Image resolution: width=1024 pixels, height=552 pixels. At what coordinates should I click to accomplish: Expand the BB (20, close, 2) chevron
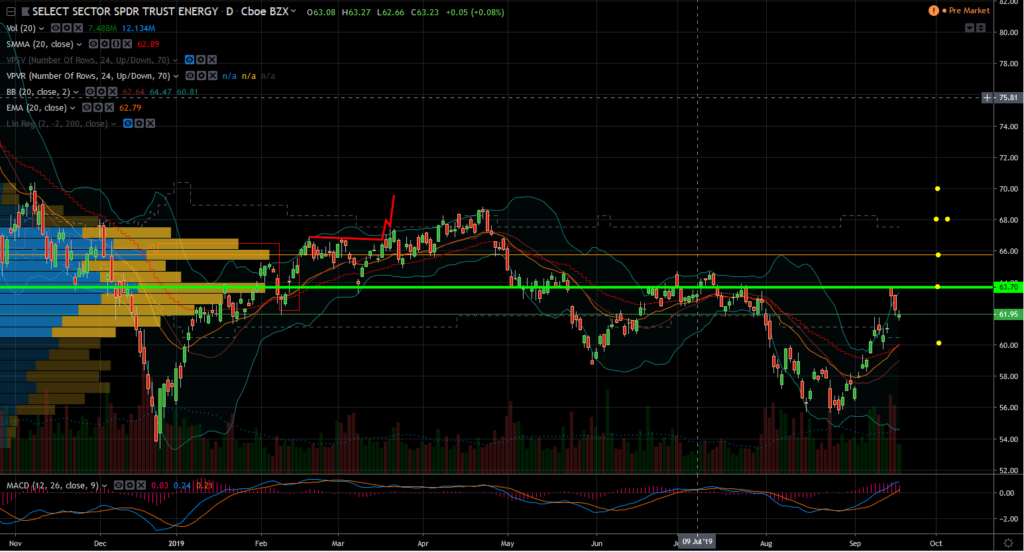[76, 92]
